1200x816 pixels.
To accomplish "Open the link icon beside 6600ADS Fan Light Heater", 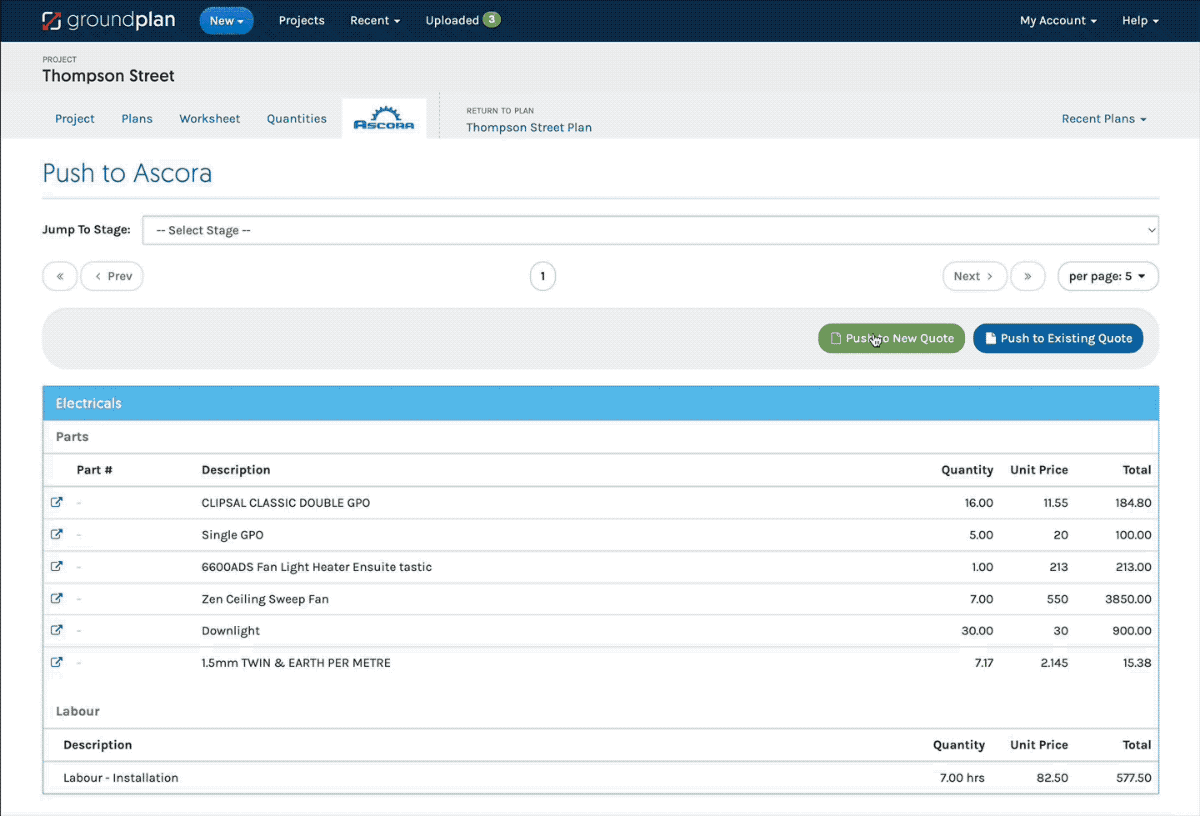I will 57,566.
